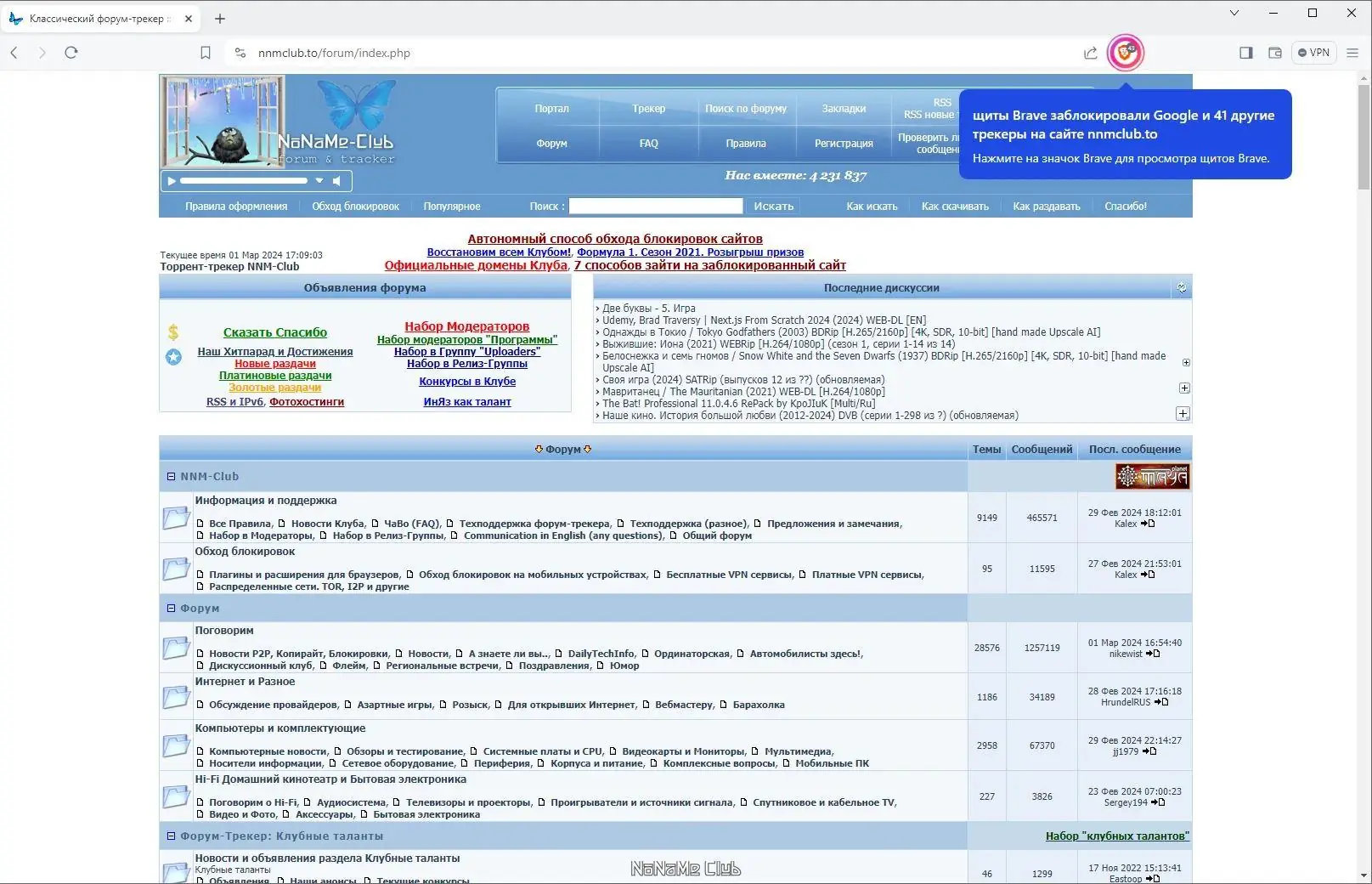Viewport: 1372px width, 884px height.
Task: Close the Классический форум-трекер tab
Action: click(x=189, y=19)
